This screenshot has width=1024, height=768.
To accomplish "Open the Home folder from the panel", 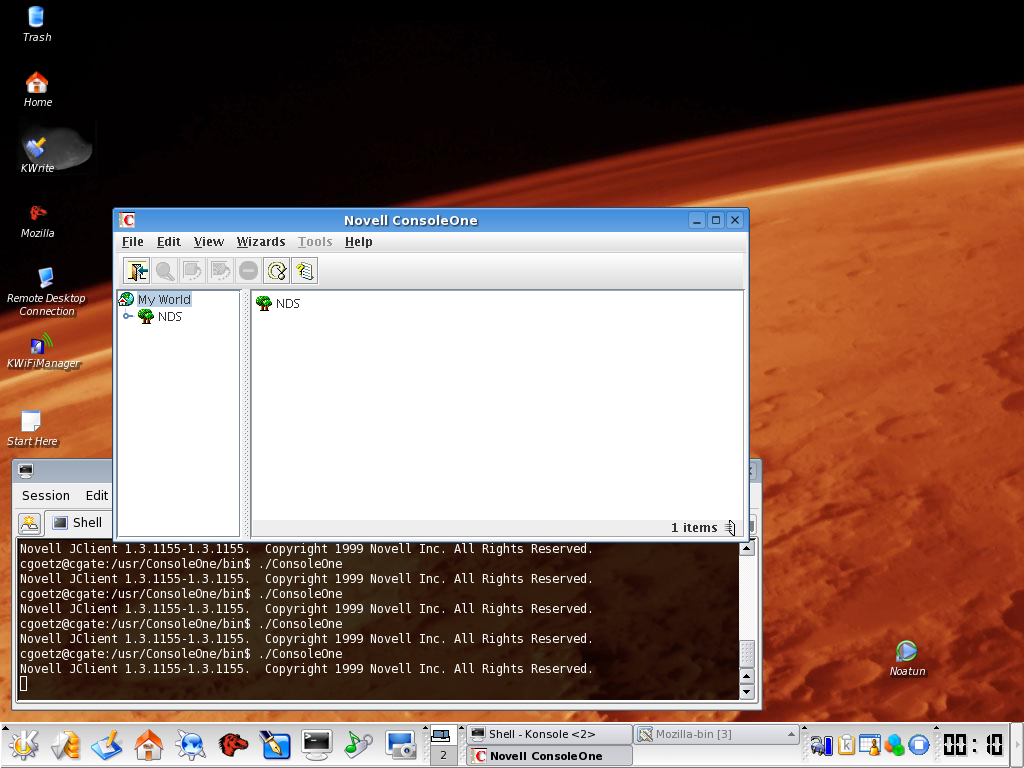I will coord(148,745).
